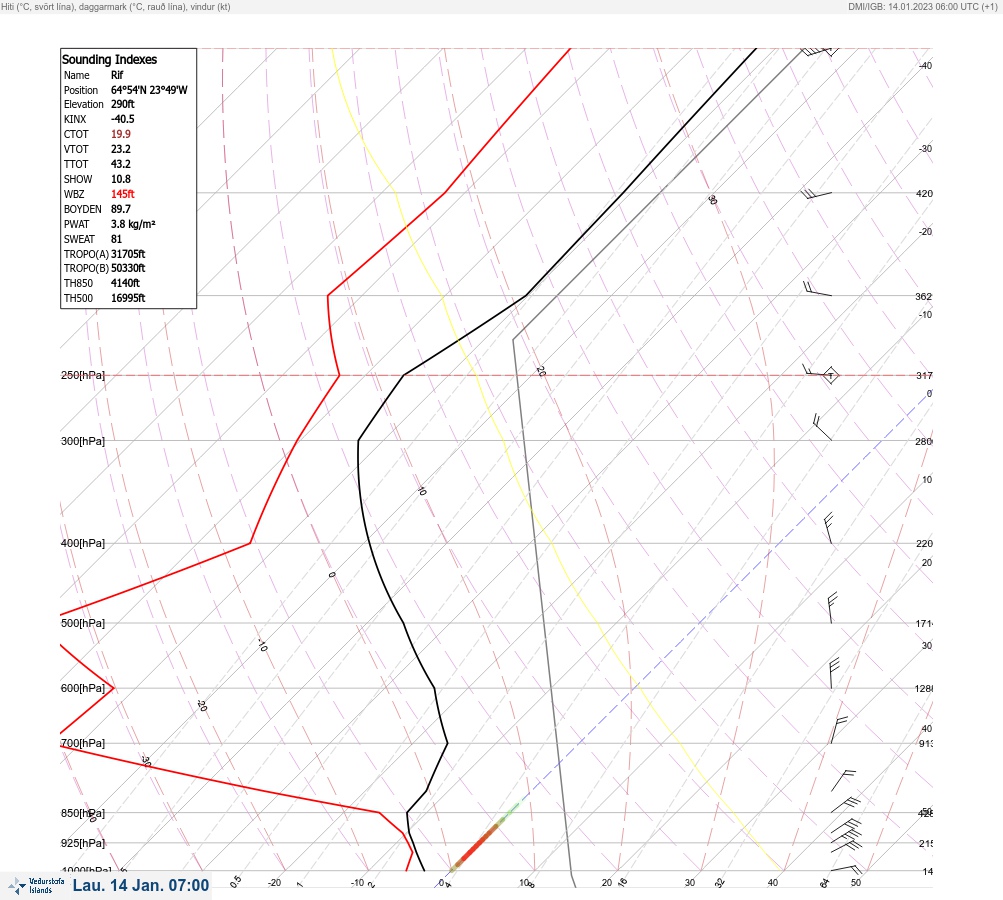This screenshot has height=900, width=1003.
Task: Select the -30 label on right axis
Action: point(925,148)
